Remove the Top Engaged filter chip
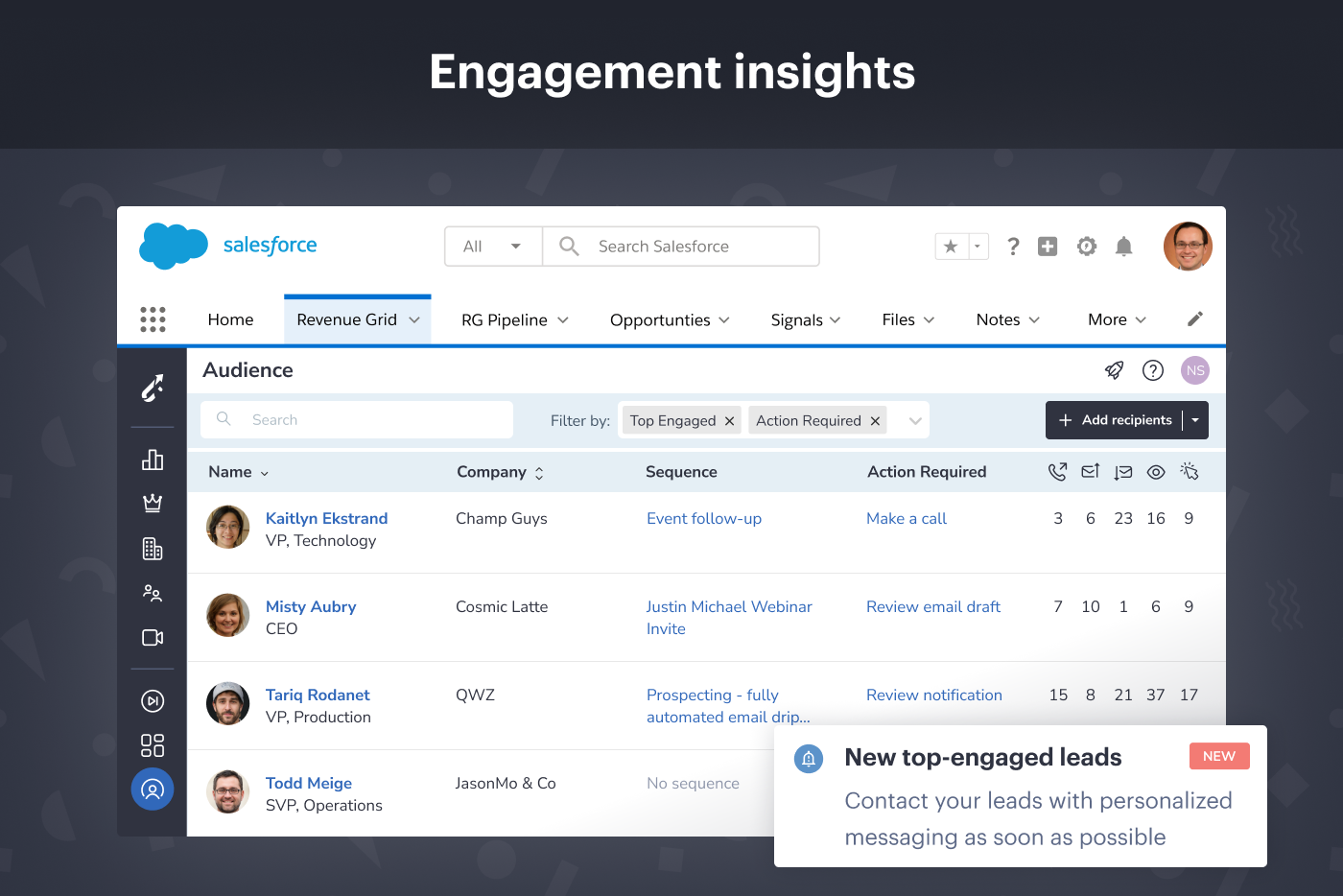The image size is (1343, 896). (x=730, y=420)
